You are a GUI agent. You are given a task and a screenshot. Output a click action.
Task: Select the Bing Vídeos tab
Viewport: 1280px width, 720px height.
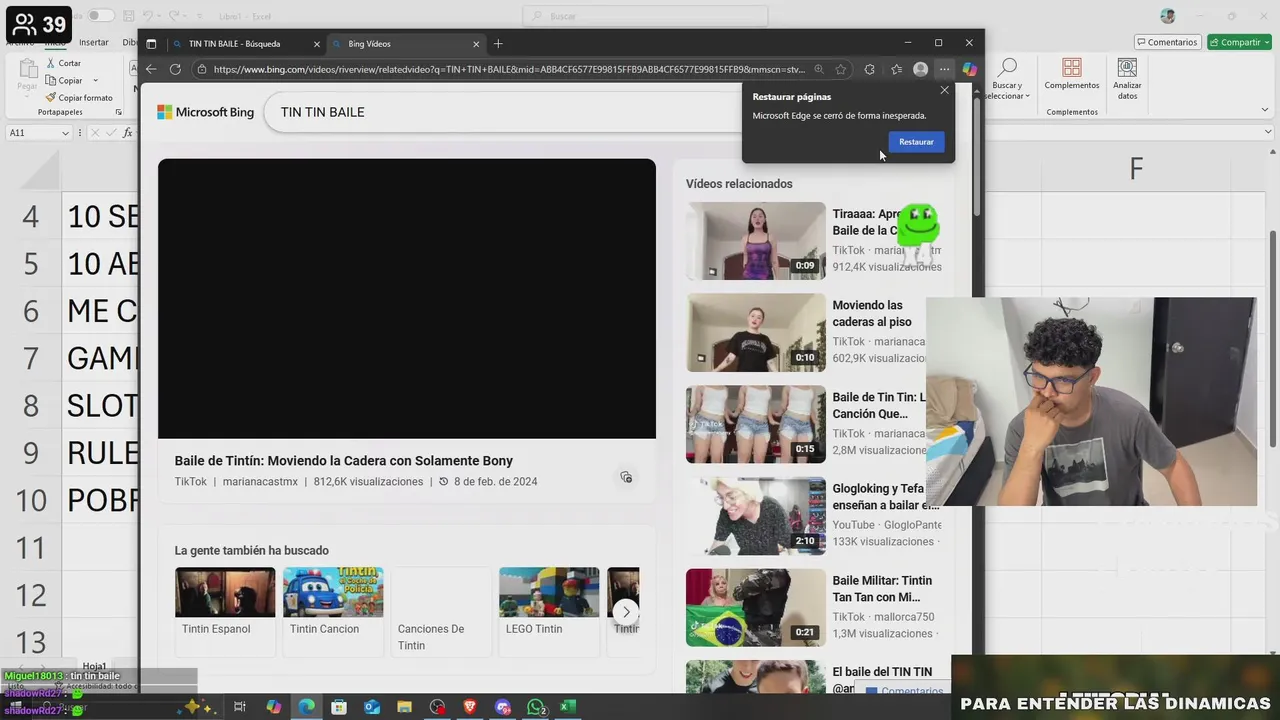point(405,44)
